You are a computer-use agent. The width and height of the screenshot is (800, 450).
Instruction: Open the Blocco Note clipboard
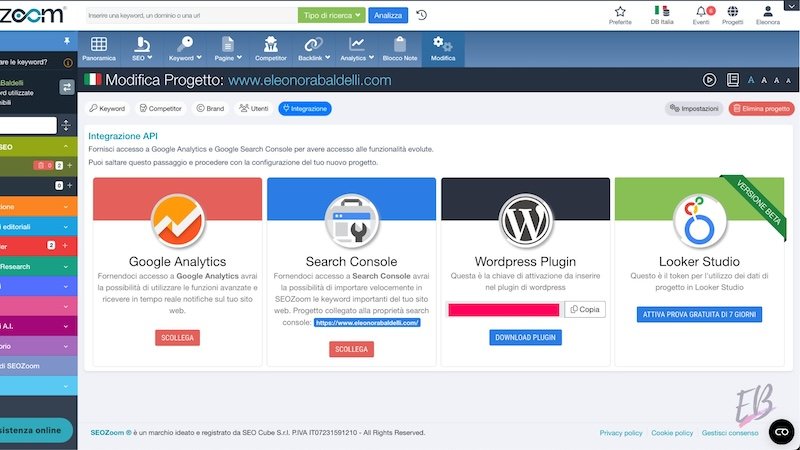(400, 49)
